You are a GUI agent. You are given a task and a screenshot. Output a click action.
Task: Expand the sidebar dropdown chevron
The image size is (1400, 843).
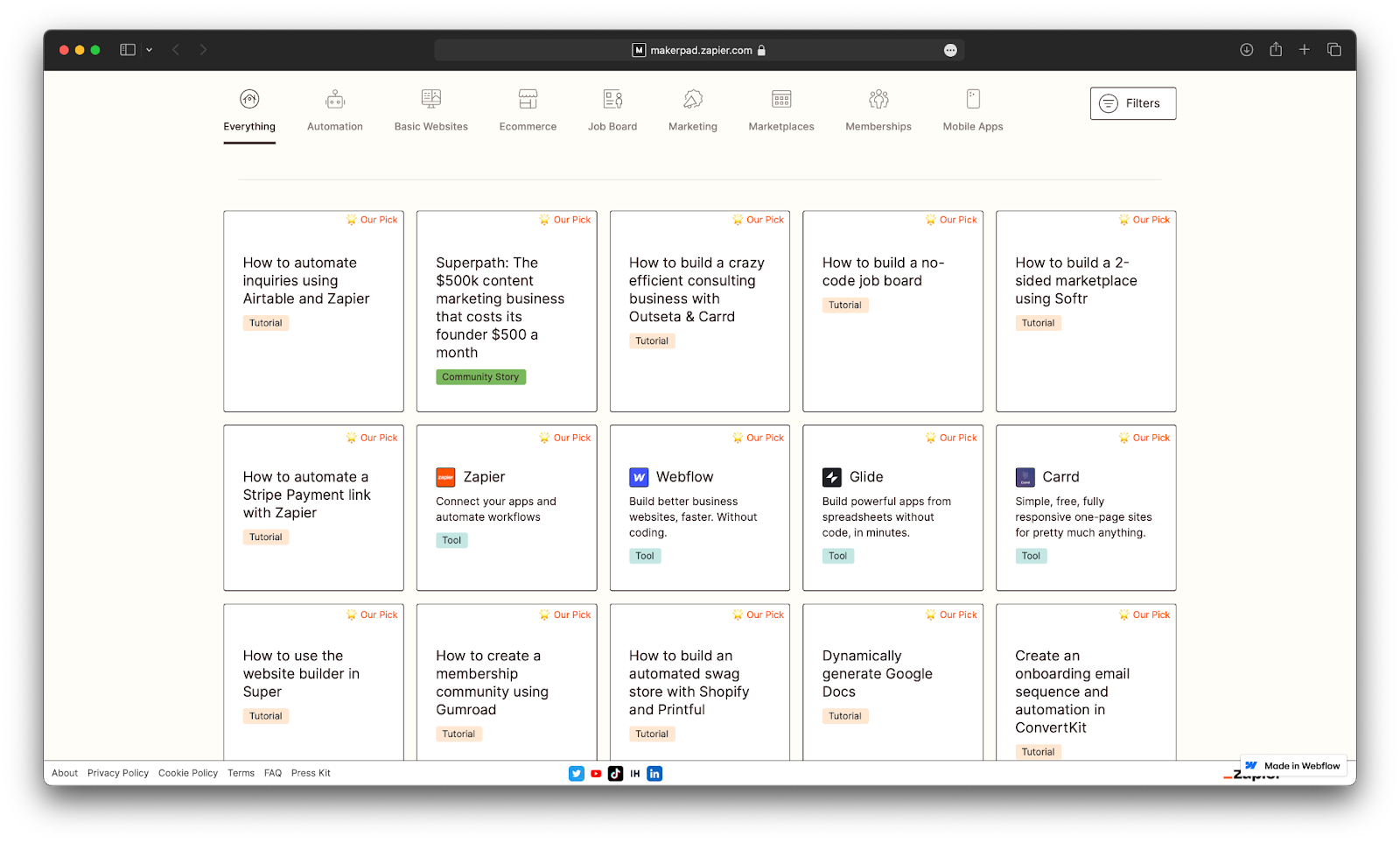pos(150,50)
